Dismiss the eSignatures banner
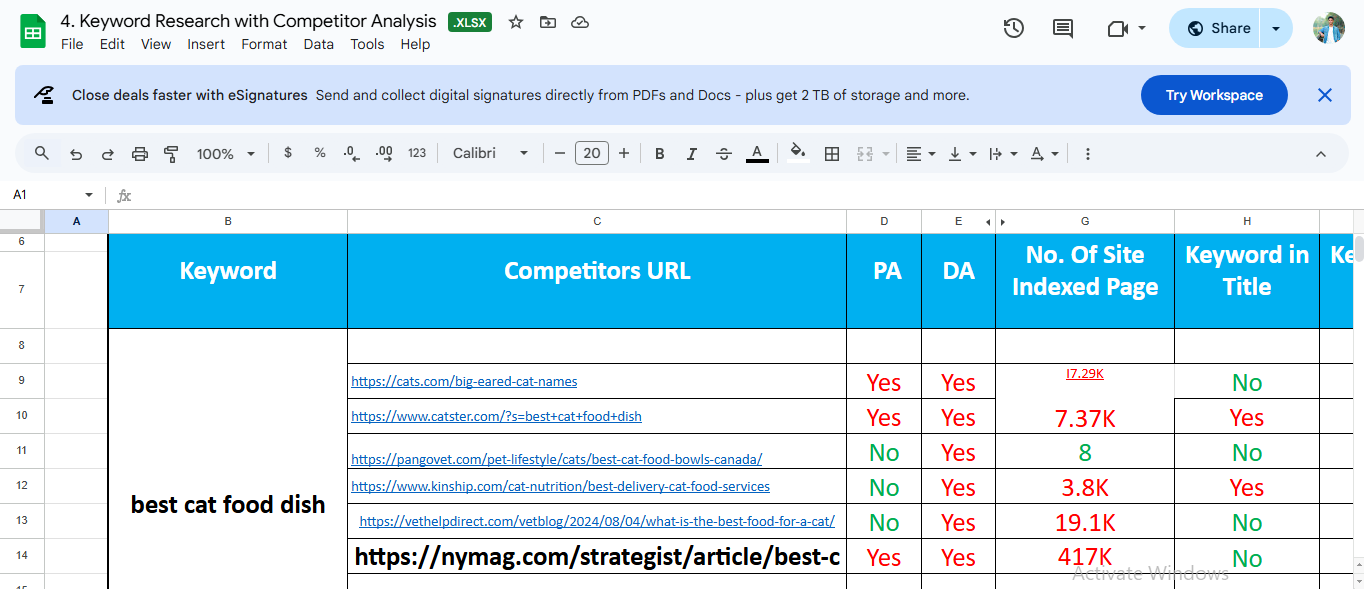The image size is (1364, 589). [1325, 95]
